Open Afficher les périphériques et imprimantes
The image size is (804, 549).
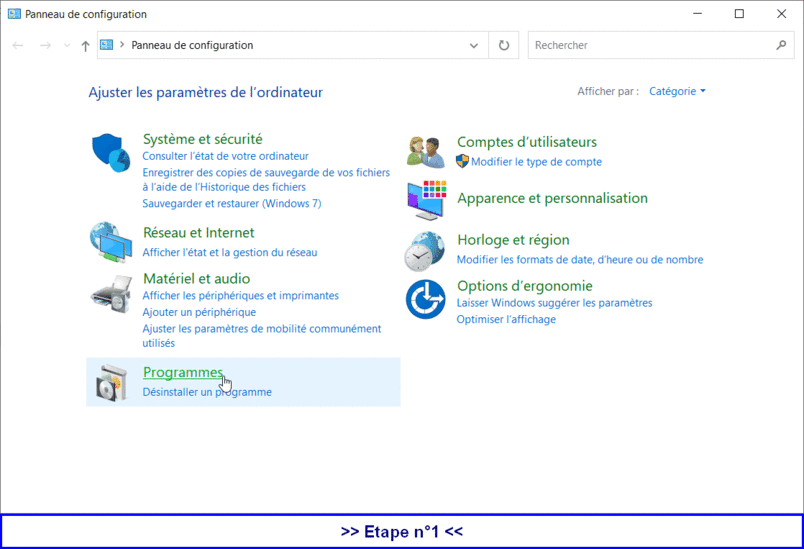pos(240,296)
